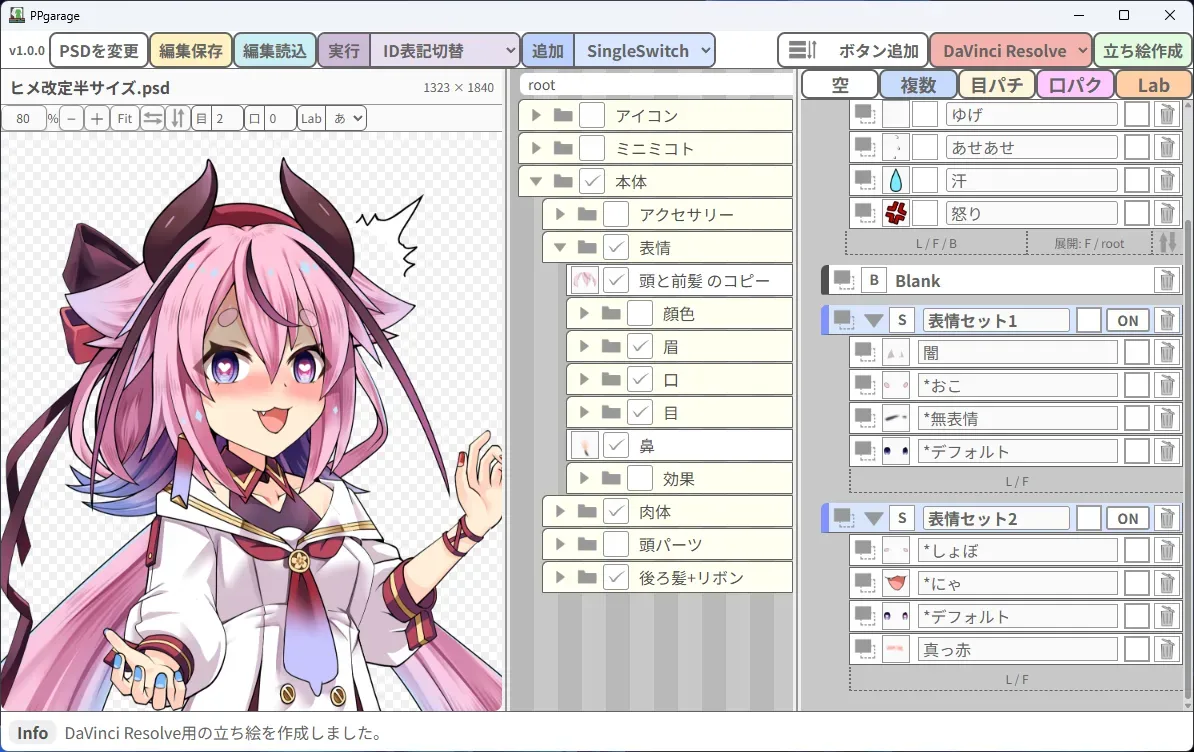Viewport: 1194px width, 752px height.
Task: Select the 後ろ髪+リボン tree row
Action: (x=667, y=578)
